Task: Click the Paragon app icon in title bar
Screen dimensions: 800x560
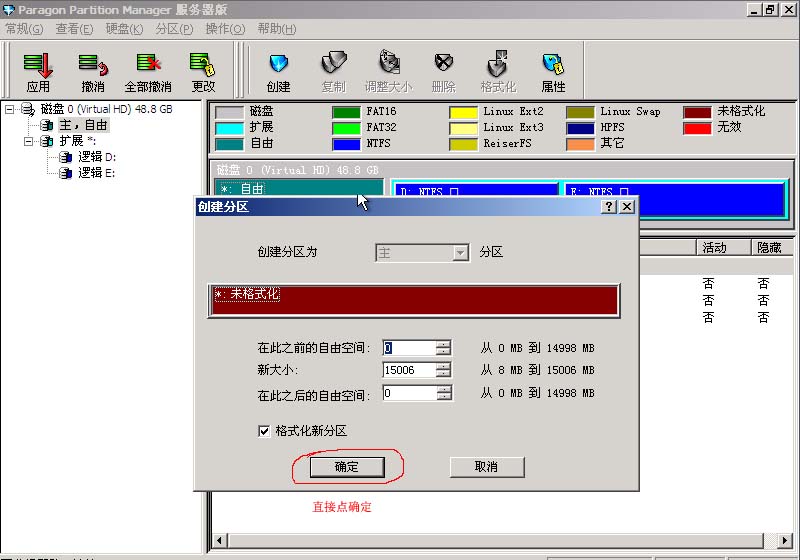Action: pyautogui.click(x=8, y=10)
